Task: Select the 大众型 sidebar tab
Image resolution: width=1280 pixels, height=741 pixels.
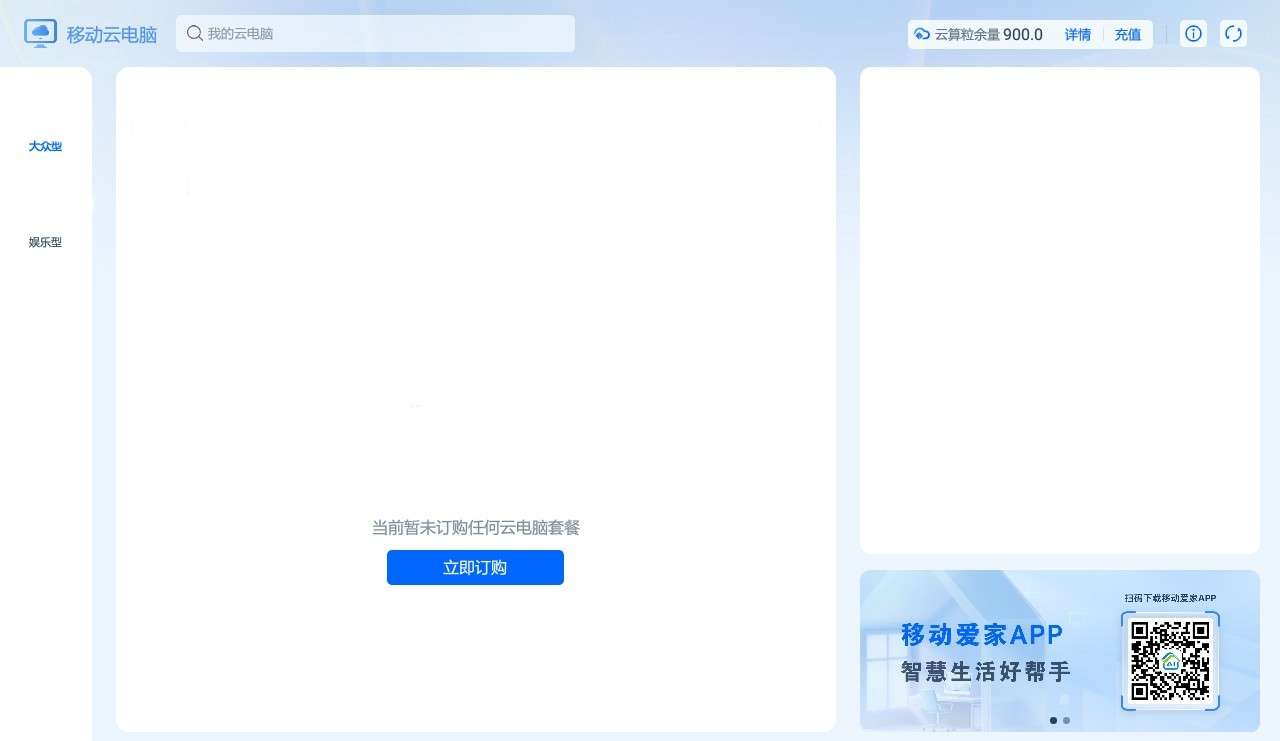Action: [45, 146]
